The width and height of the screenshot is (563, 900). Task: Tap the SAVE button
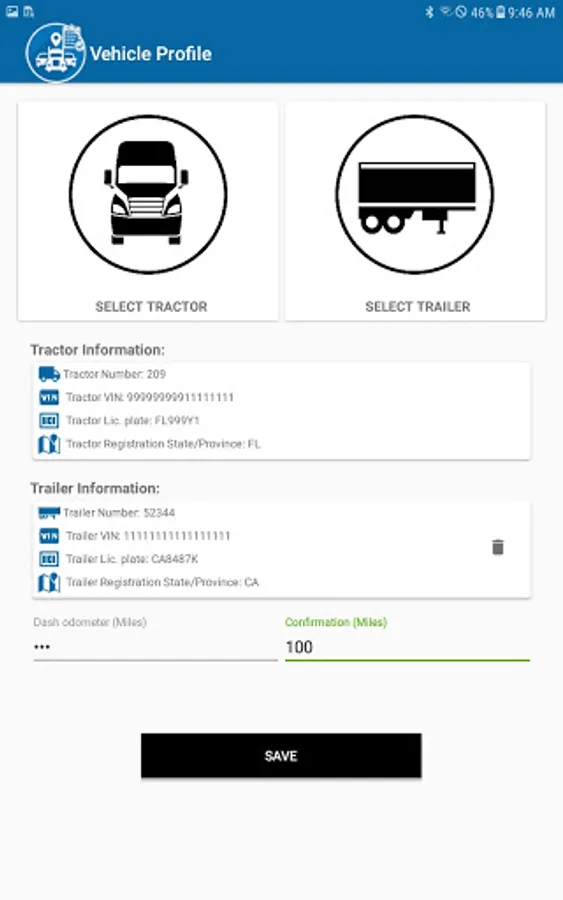click(281, 755)
